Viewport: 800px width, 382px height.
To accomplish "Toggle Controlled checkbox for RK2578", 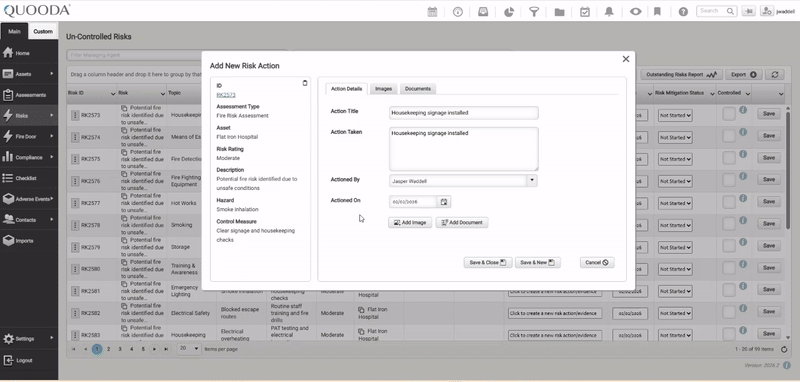I will [729, 224].
